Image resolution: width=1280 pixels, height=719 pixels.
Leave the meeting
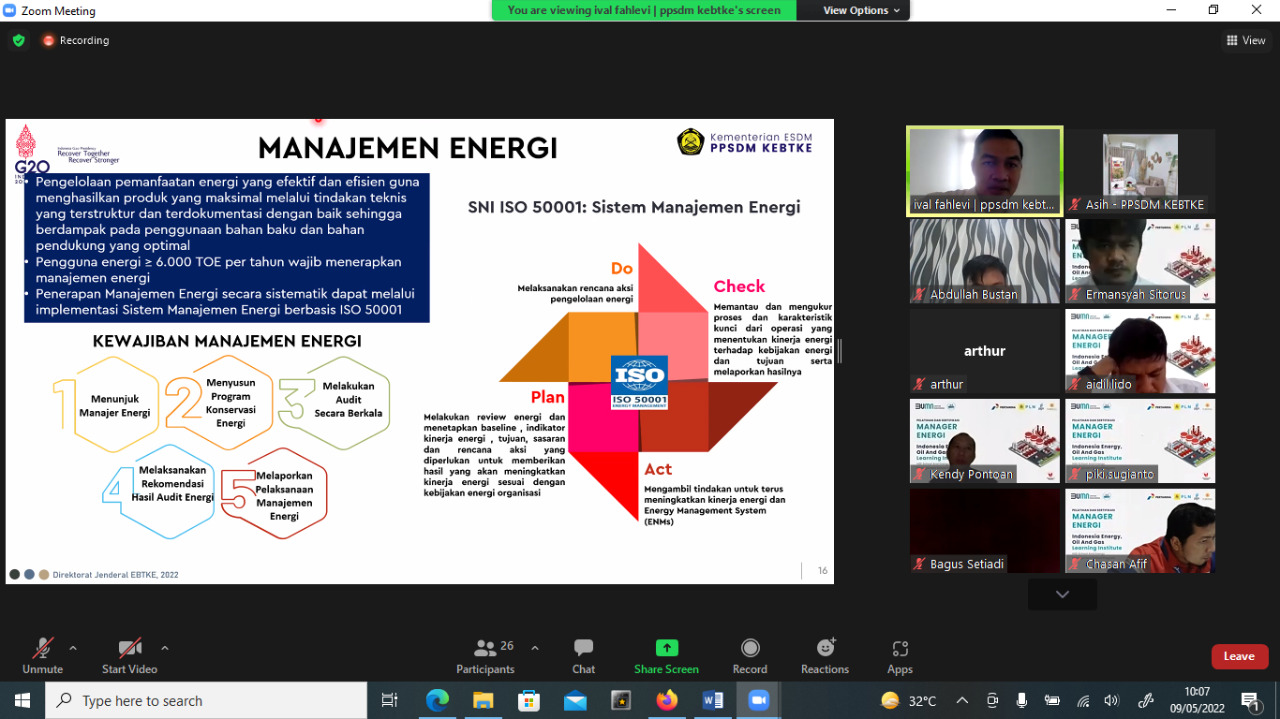pyautogui.click(x=1239, y=656)
